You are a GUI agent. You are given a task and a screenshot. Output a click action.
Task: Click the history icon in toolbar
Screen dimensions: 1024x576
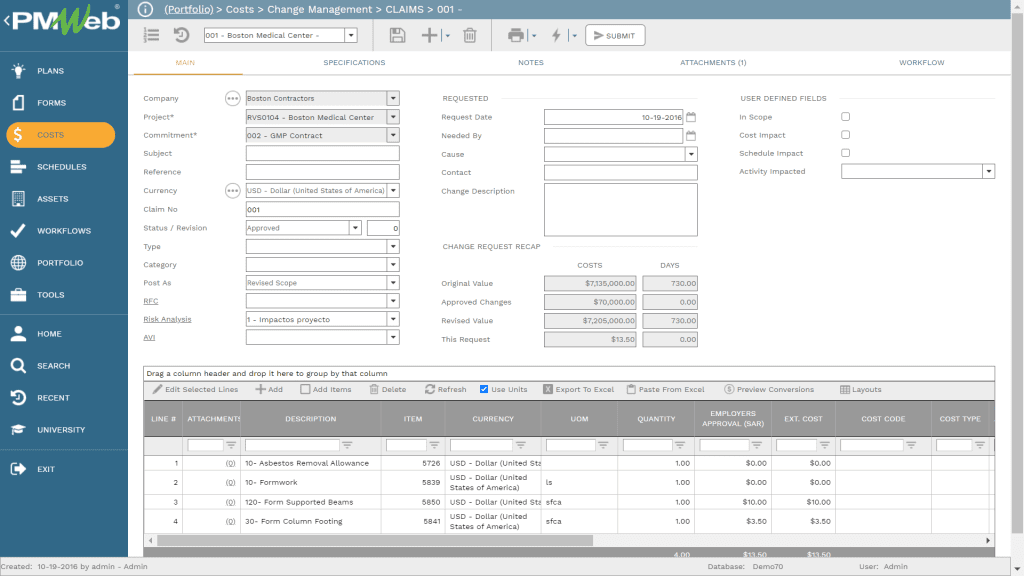pyautogui.click(x=182, y=35)
